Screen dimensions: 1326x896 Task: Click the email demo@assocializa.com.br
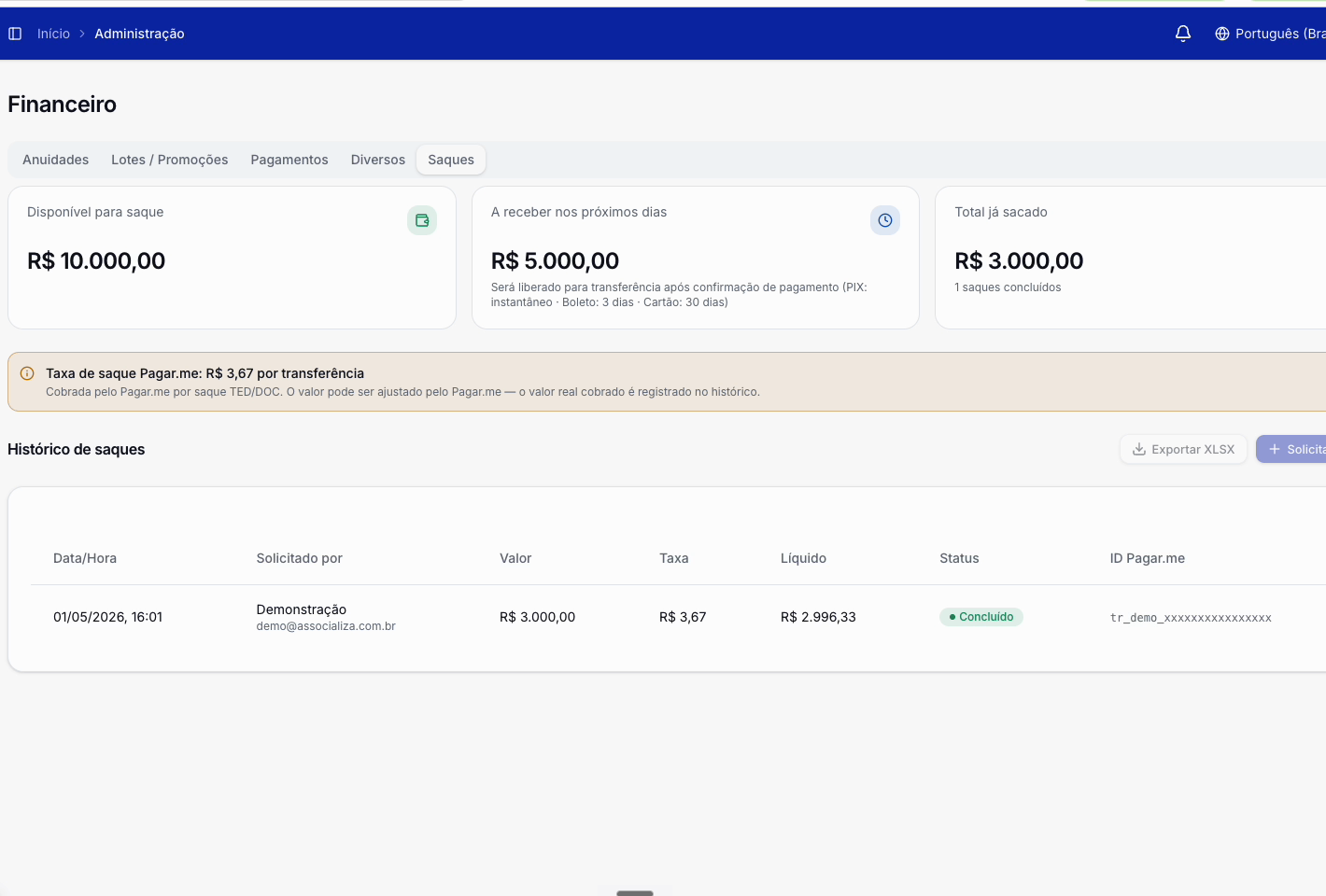tap(326, 626)
